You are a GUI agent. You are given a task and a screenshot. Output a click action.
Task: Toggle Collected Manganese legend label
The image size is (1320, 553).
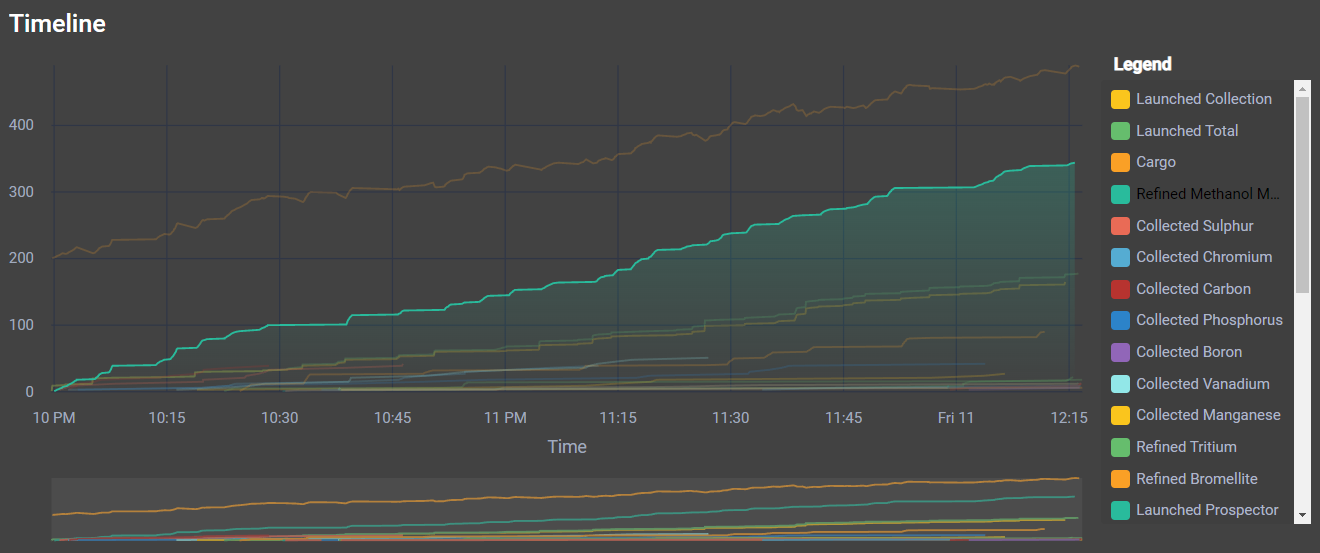point(1208,415)
